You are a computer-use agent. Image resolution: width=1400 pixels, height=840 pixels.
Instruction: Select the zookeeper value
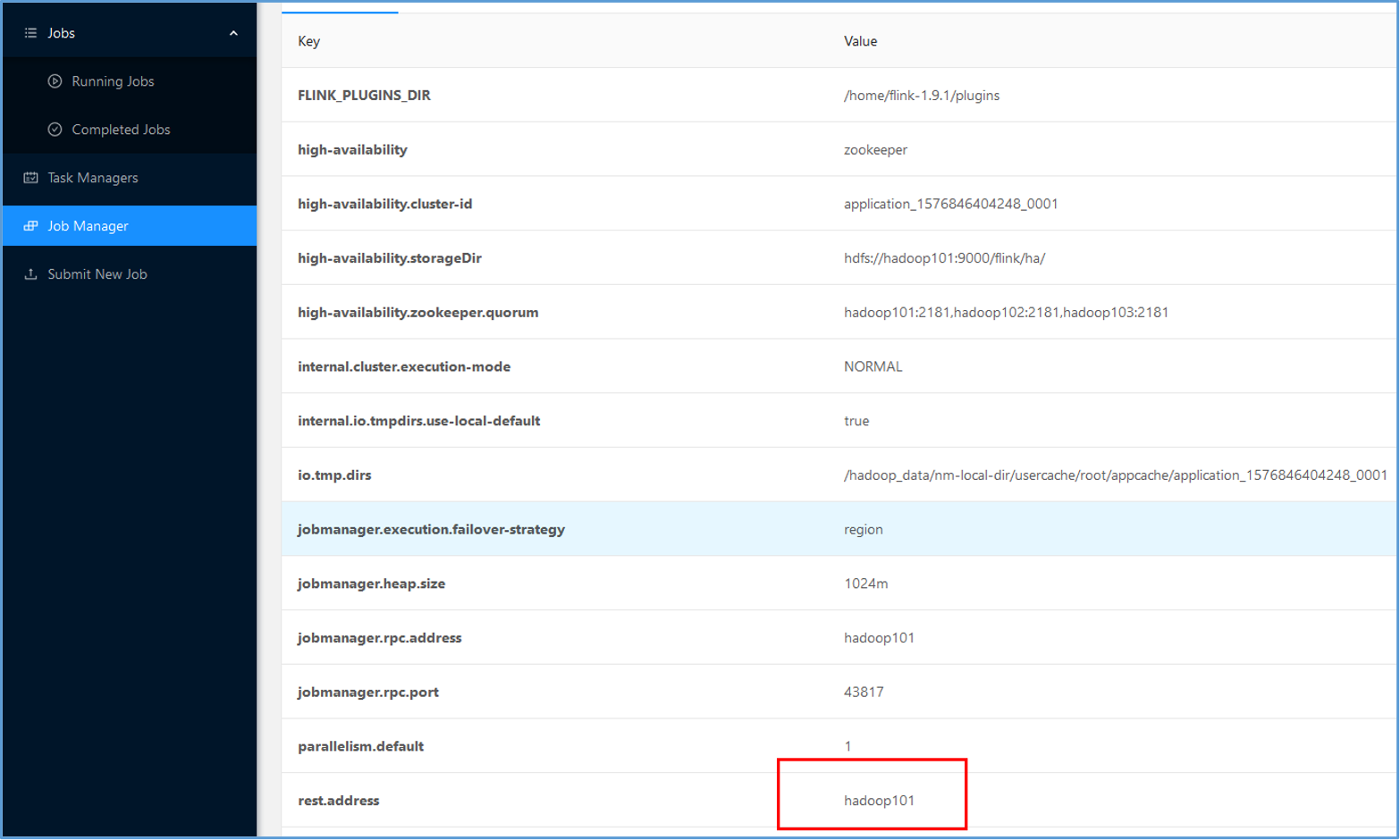coord(875,150)
